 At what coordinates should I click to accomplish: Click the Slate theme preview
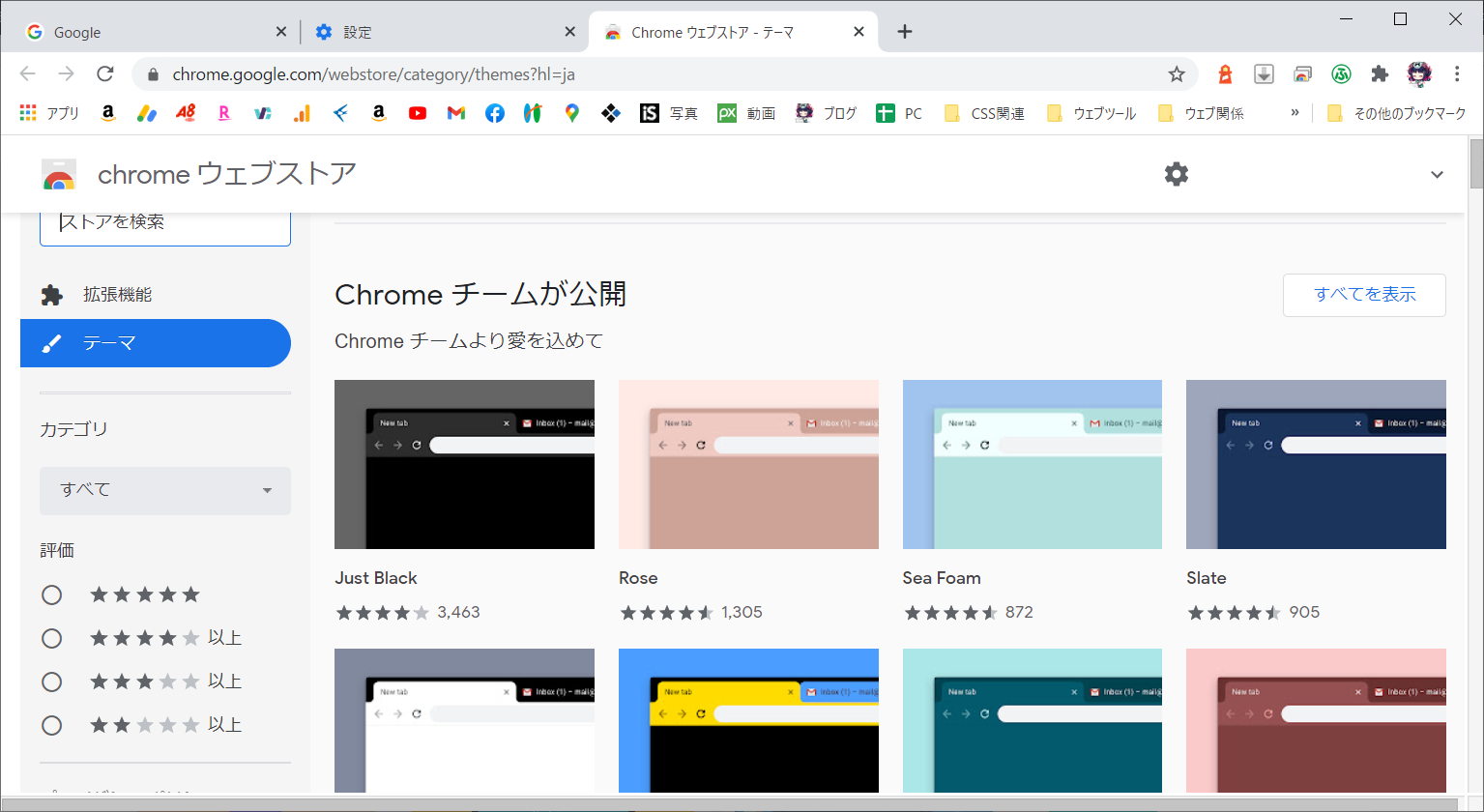[1316, 464]
